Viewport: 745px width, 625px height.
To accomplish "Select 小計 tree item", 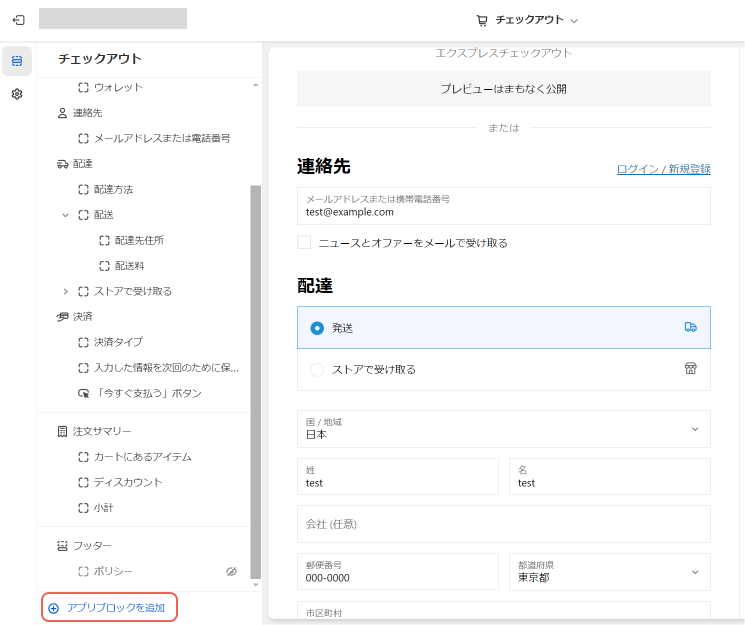I will pyautogui.click(x=103, y=508).
